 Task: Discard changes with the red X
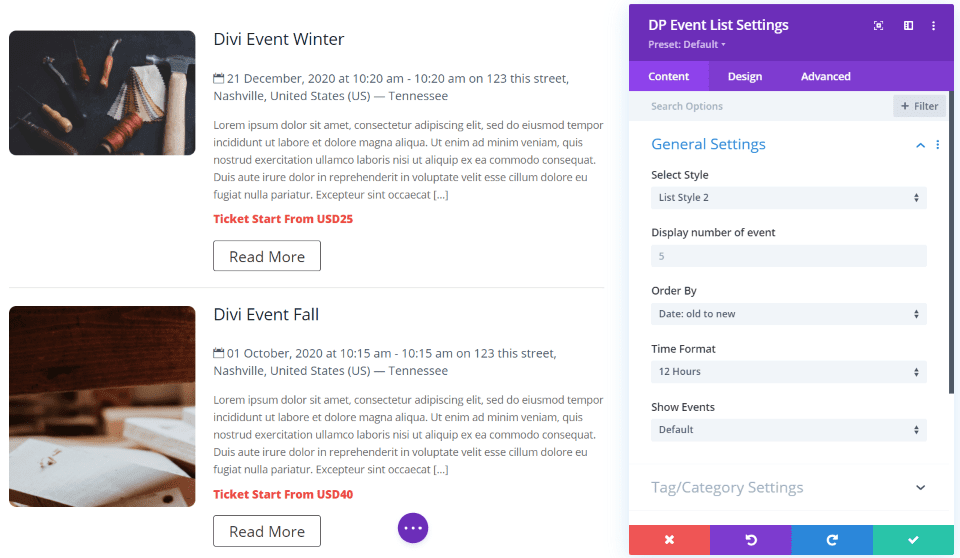669,540
